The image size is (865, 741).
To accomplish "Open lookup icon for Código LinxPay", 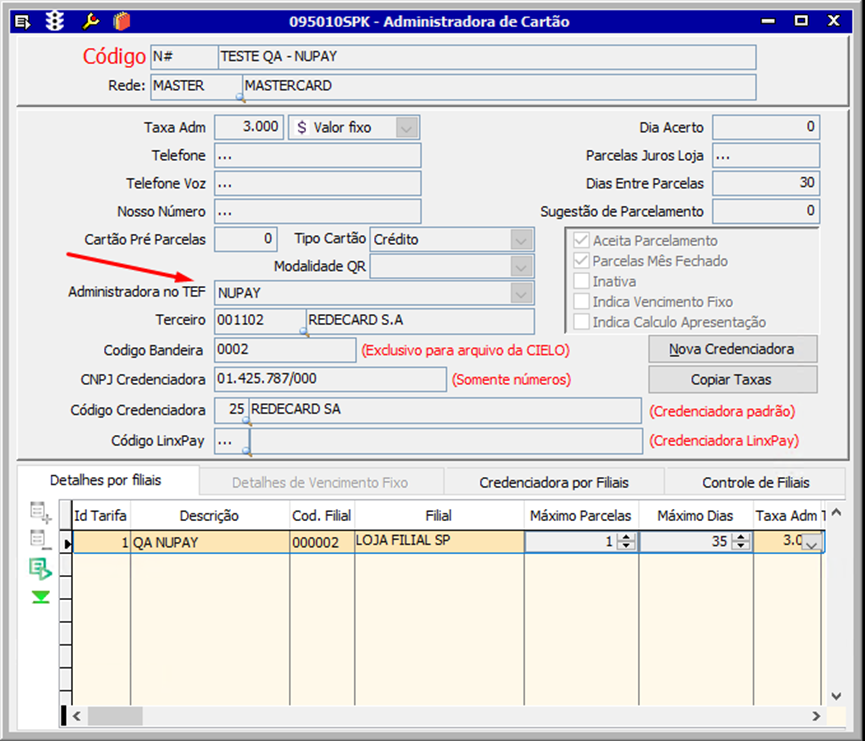I will tap(247, 452).
